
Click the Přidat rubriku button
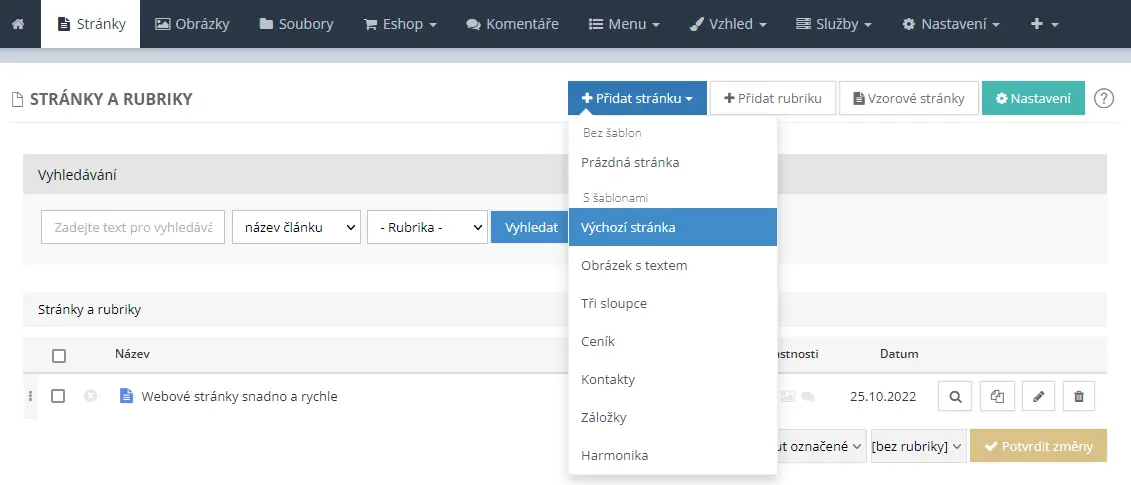772,98
